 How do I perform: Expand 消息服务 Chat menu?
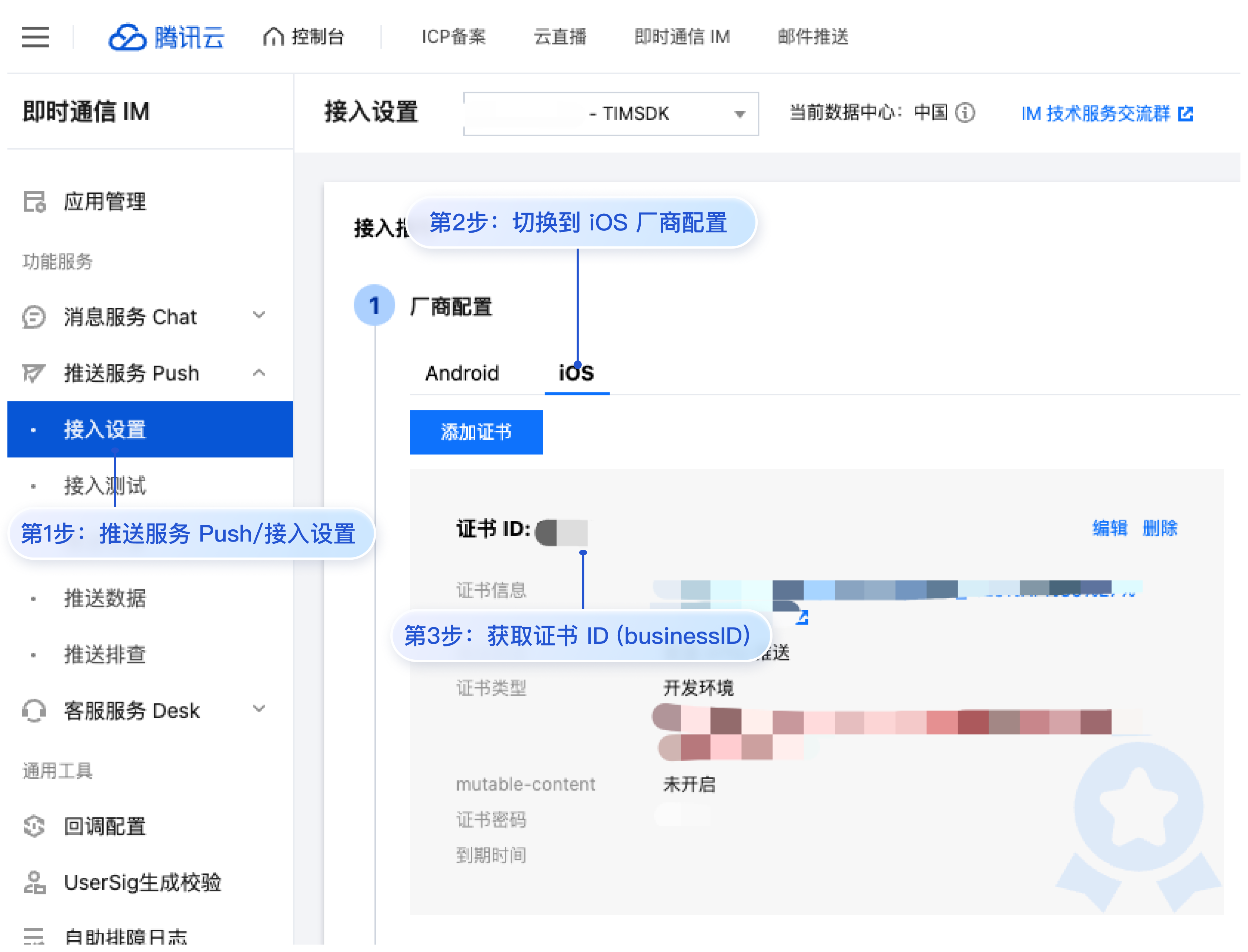pyautogui.click(x=259, y=315)
